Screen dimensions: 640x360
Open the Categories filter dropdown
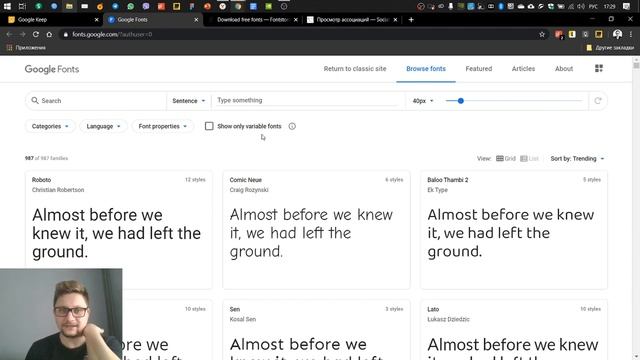pos(50,126)
